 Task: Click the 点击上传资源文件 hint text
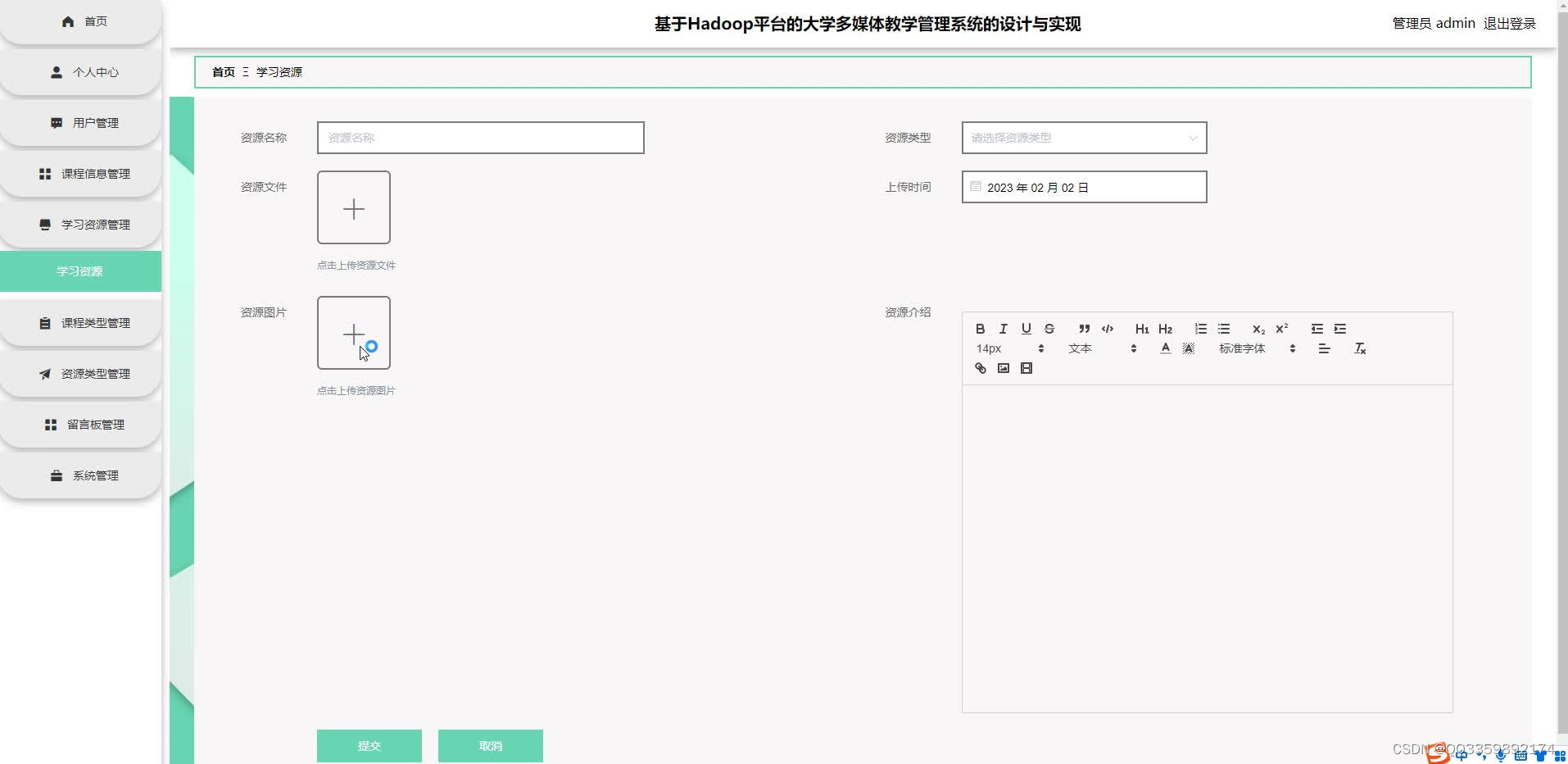[356, 266]
